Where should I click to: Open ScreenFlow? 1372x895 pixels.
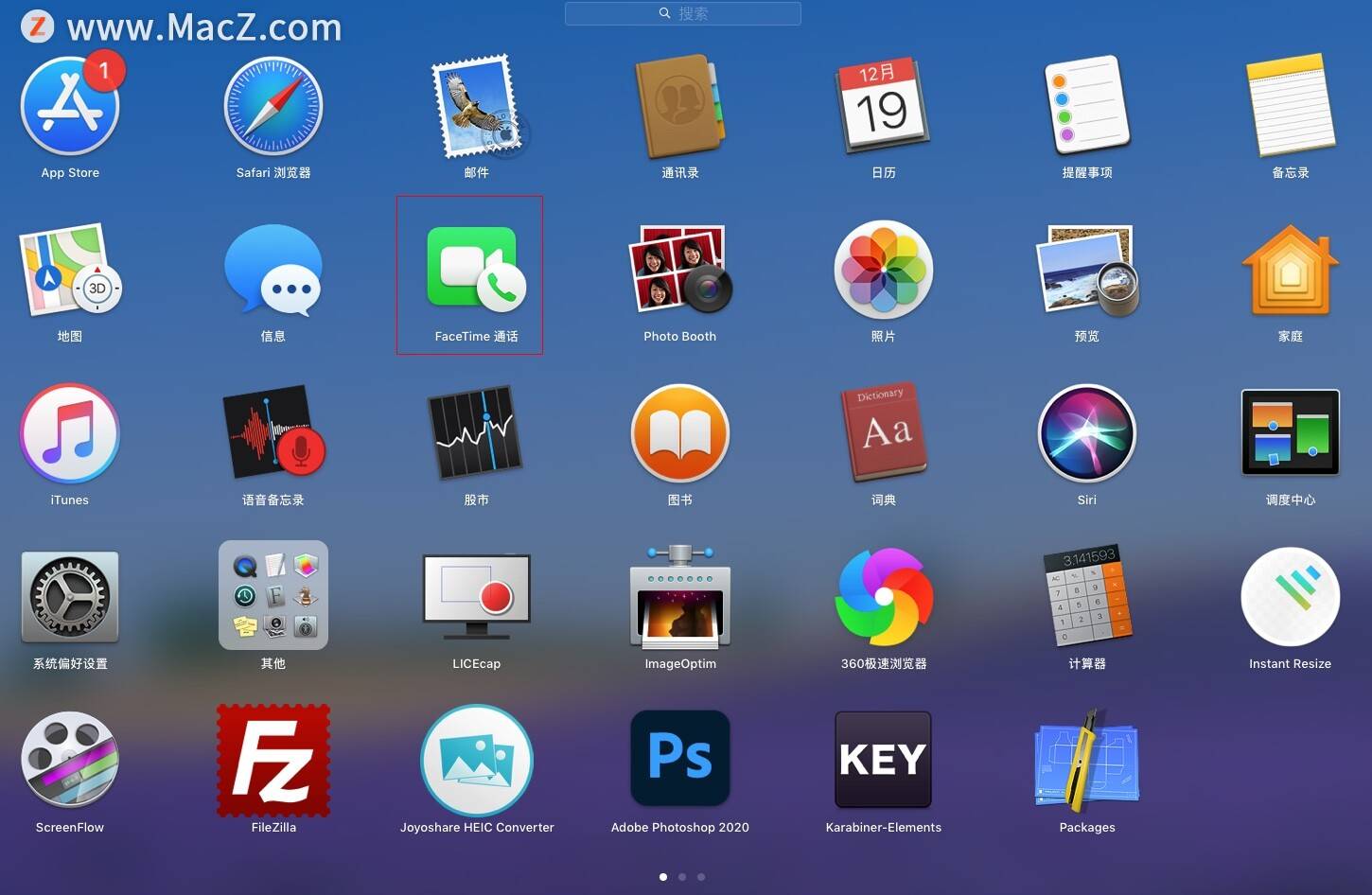click(70, 762)
